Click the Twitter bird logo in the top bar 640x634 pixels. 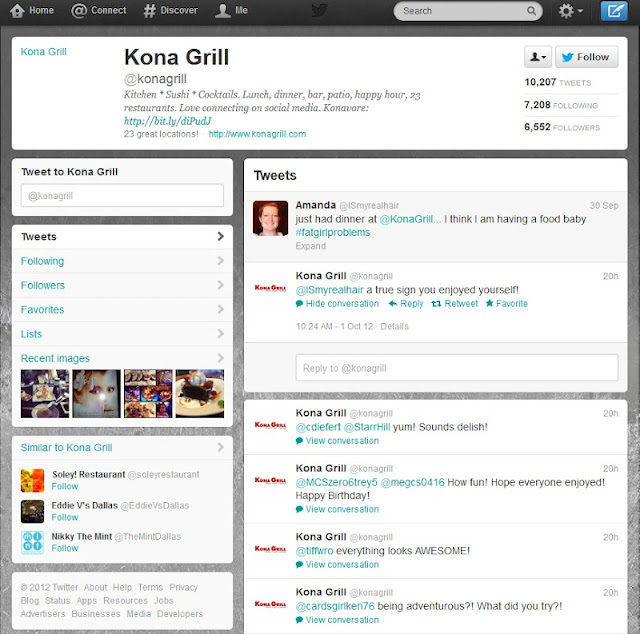tap(320, 11)
